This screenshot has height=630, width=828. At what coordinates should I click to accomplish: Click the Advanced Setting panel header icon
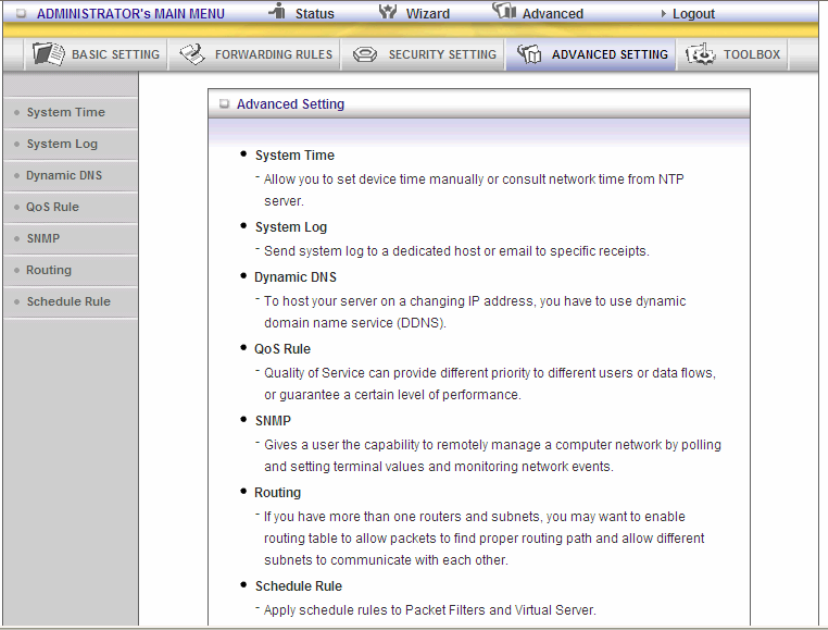pos(224,104)
